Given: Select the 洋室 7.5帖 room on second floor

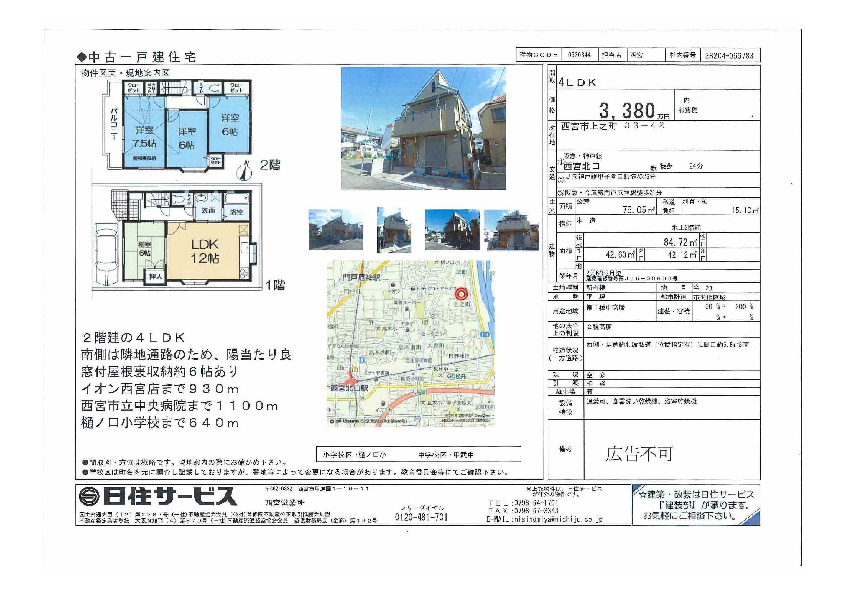Looking at the screenshot, I should (143, 137).
